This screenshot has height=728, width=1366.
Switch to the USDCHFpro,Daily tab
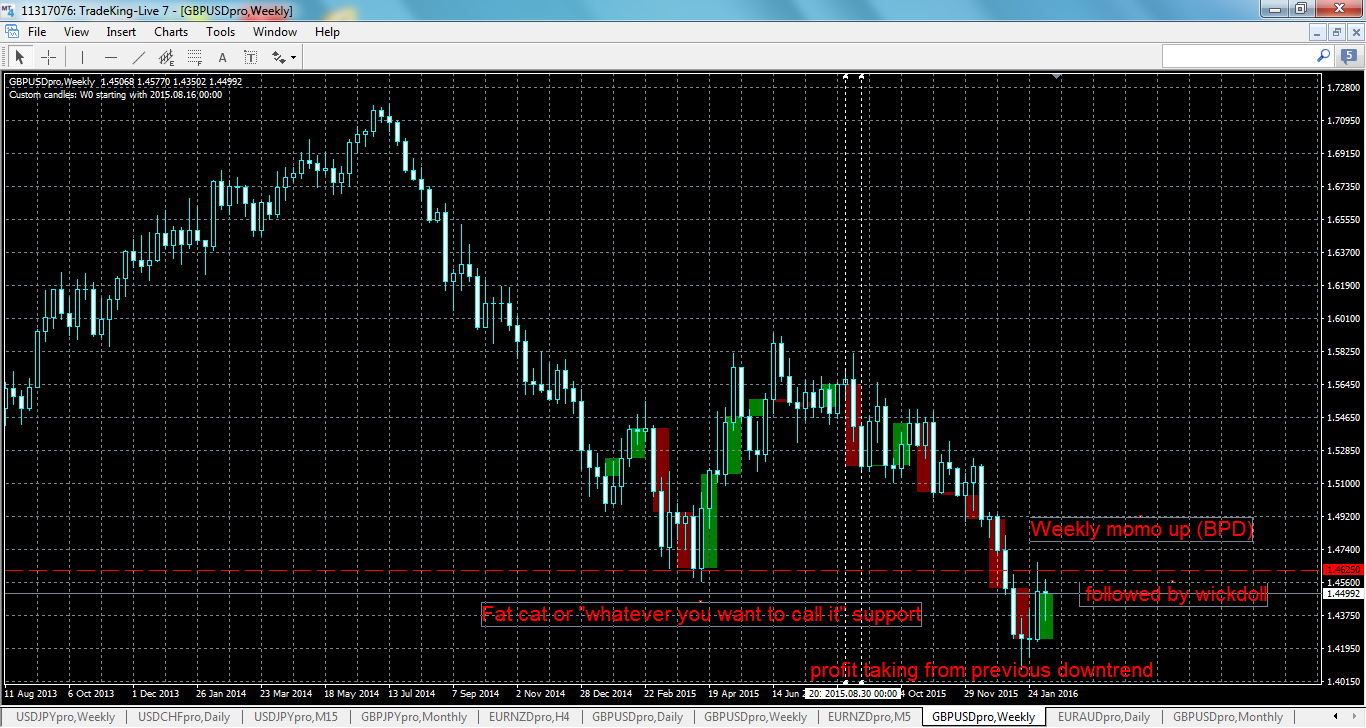184,717
